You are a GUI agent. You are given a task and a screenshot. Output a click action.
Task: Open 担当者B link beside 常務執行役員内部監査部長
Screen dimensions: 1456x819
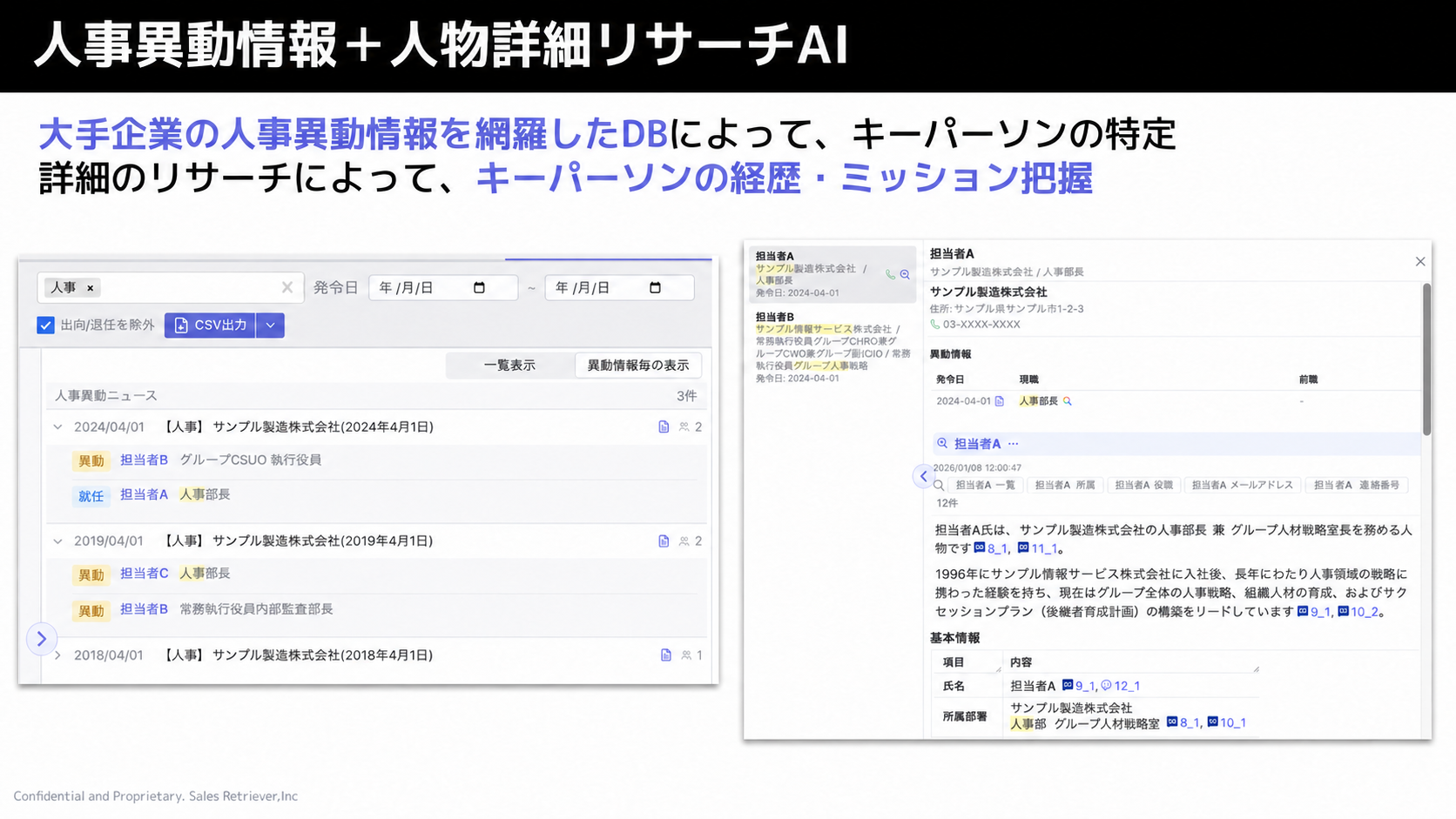144,609
